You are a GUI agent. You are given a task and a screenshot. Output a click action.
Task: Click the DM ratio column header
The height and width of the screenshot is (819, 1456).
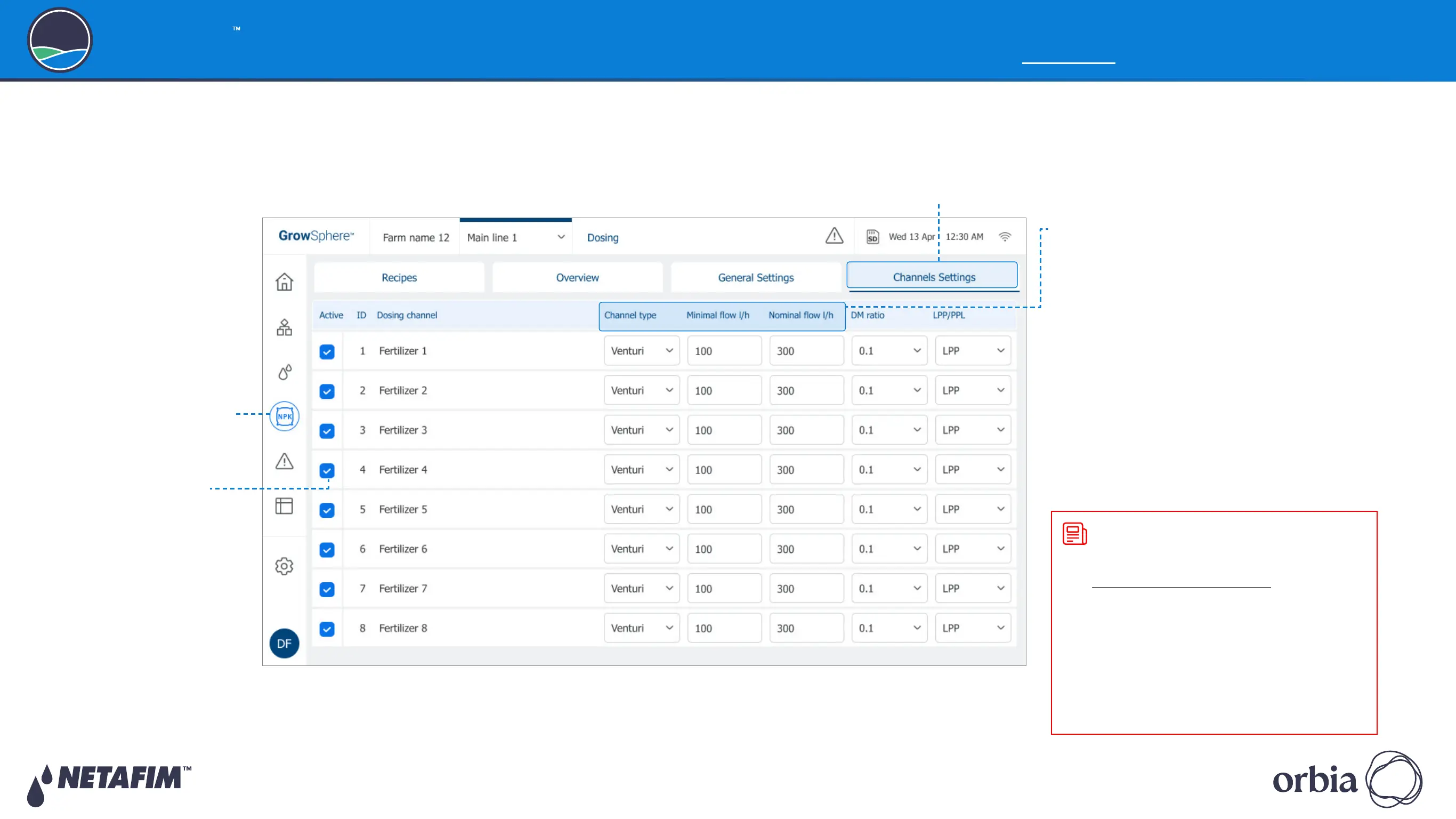(x=868, y=315)
